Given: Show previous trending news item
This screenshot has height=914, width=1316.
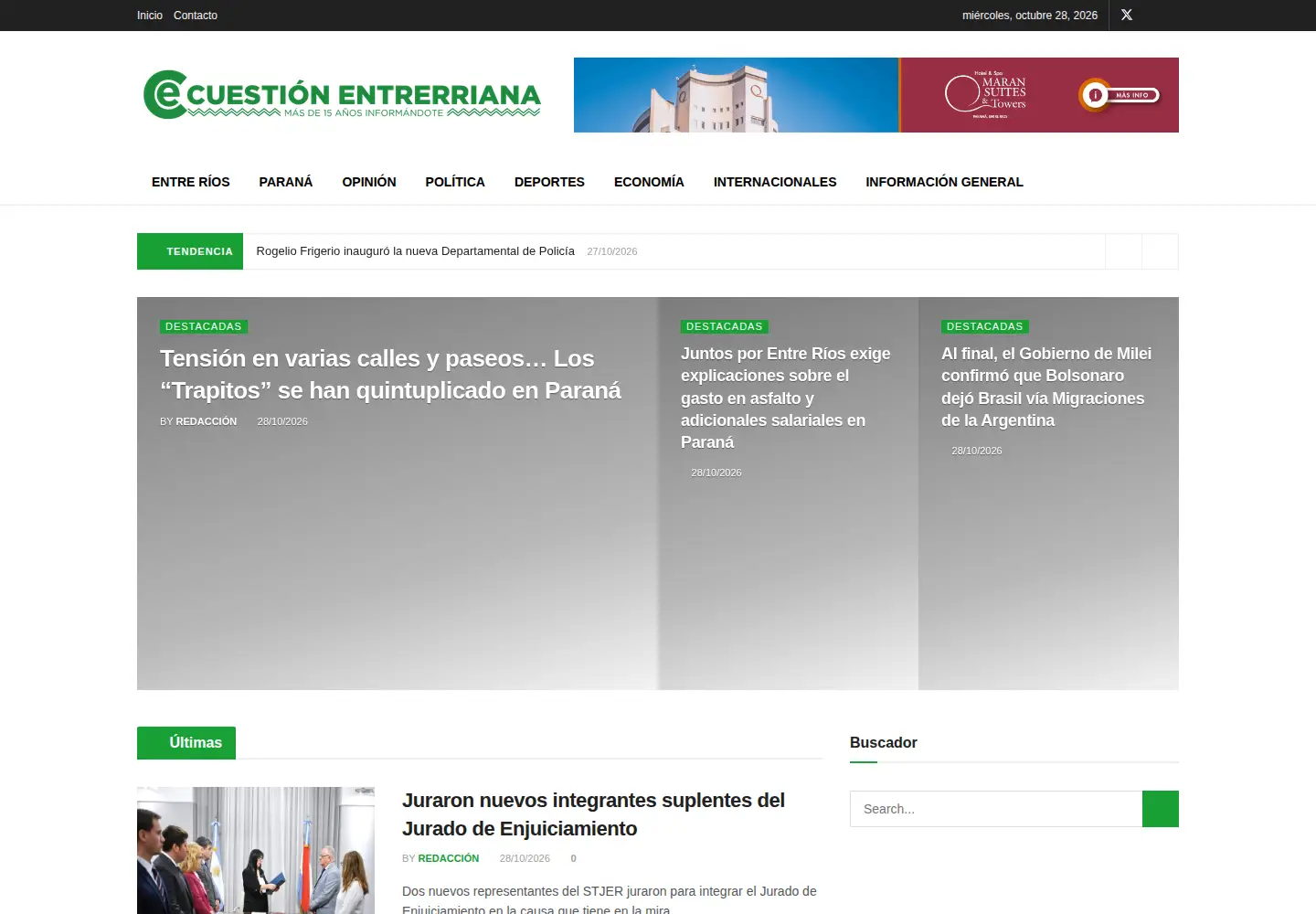Looking at the screenshot, I should click(x=1124, y=251).
